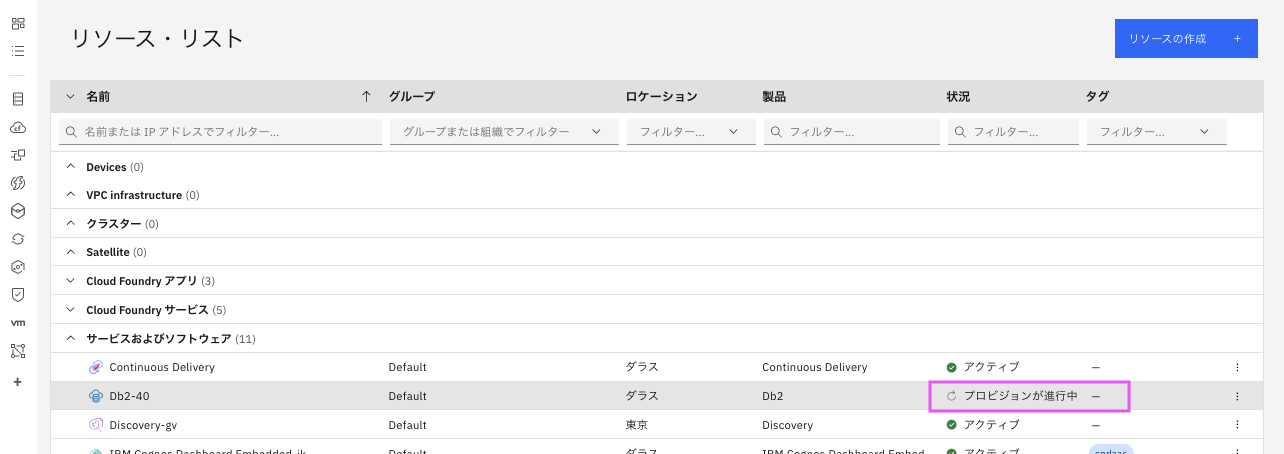The width and height of the screenshot is (1284, 454).
Task: Expand the Cloud Foundry アプリ (3) group
Action: [70, 281]
